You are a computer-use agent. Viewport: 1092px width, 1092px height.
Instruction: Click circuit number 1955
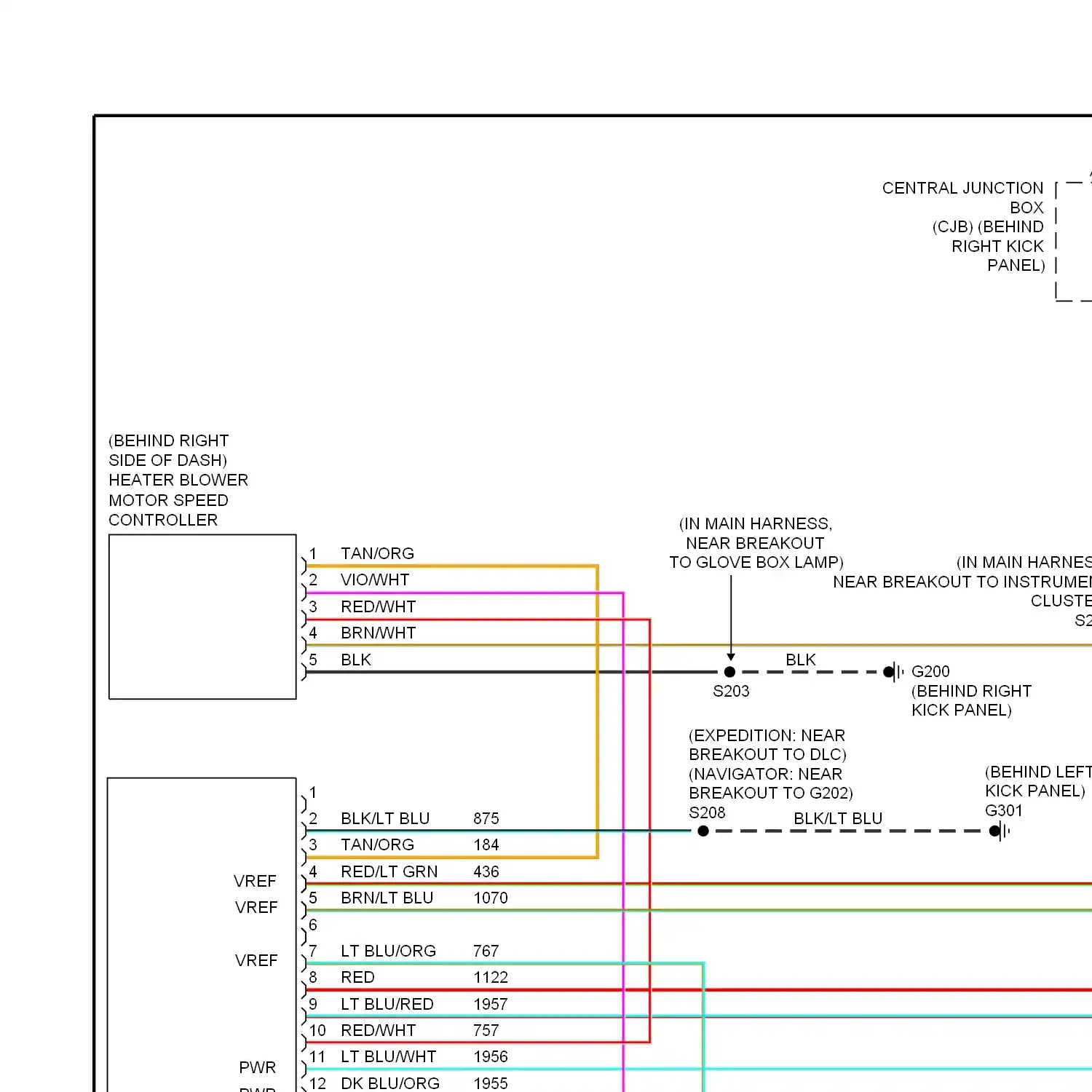pyautogui.click(x=491, y=1083)
